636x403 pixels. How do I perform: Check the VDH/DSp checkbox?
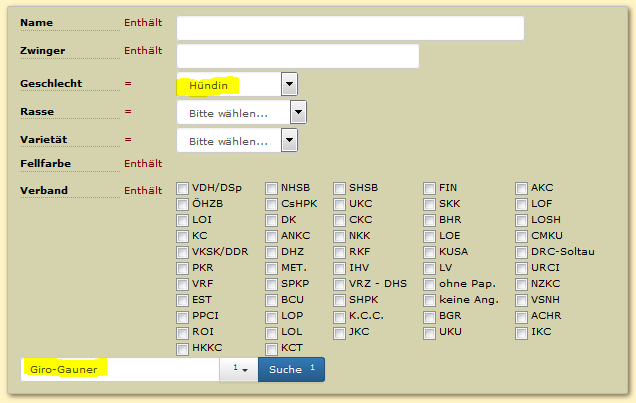(x=183, y=188)
